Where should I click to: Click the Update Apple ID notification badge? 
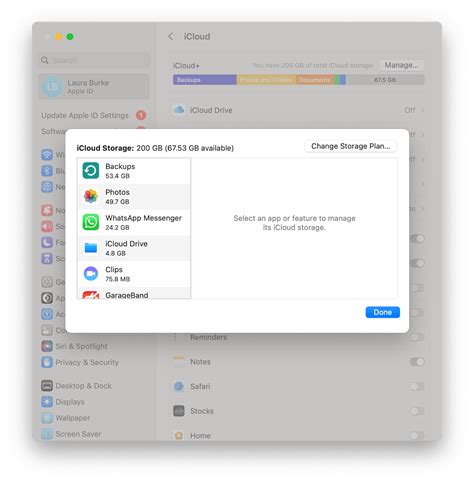click(x=141, y=115)
